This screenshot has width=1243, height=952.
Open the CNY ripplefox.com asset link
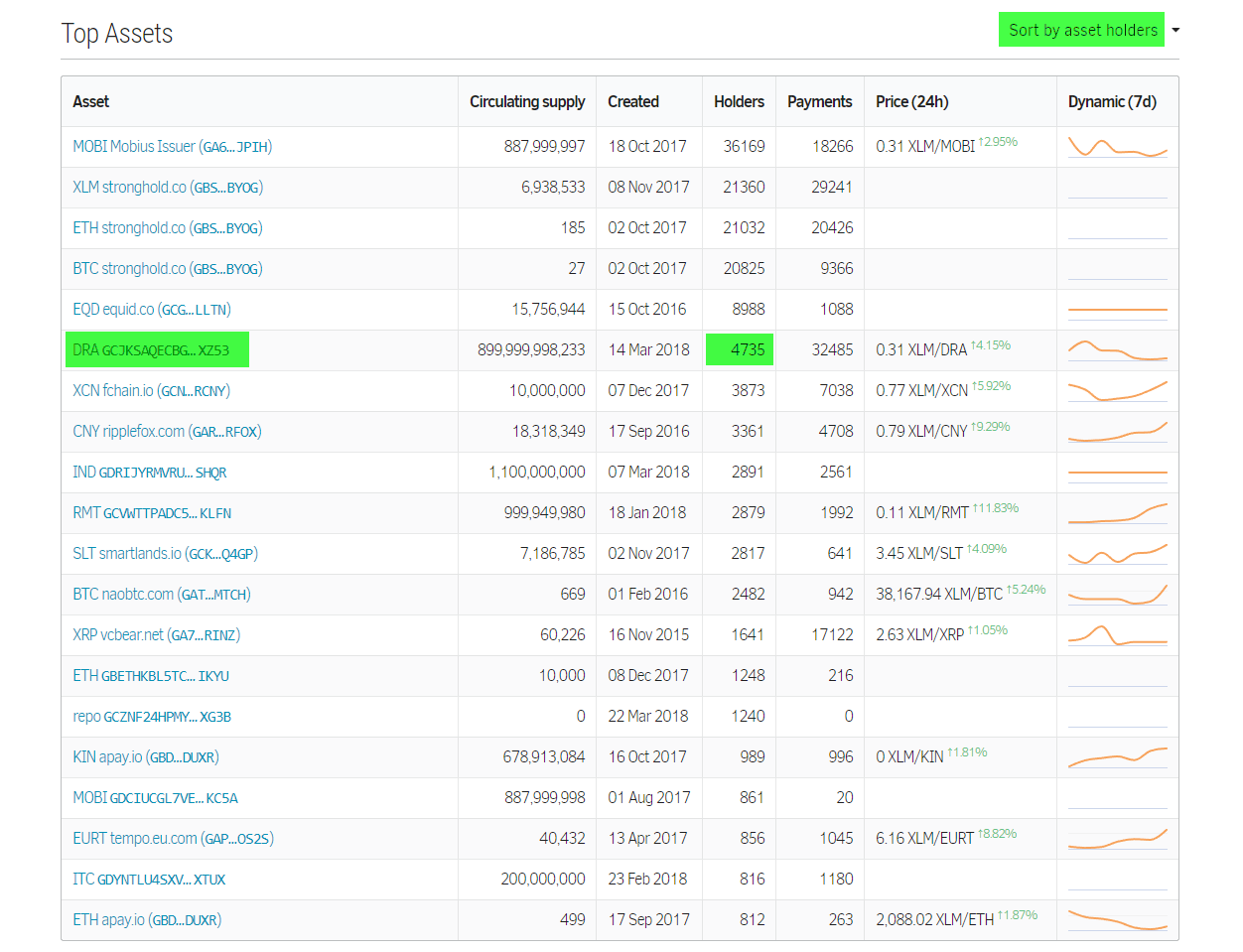(x=167, y=432)
